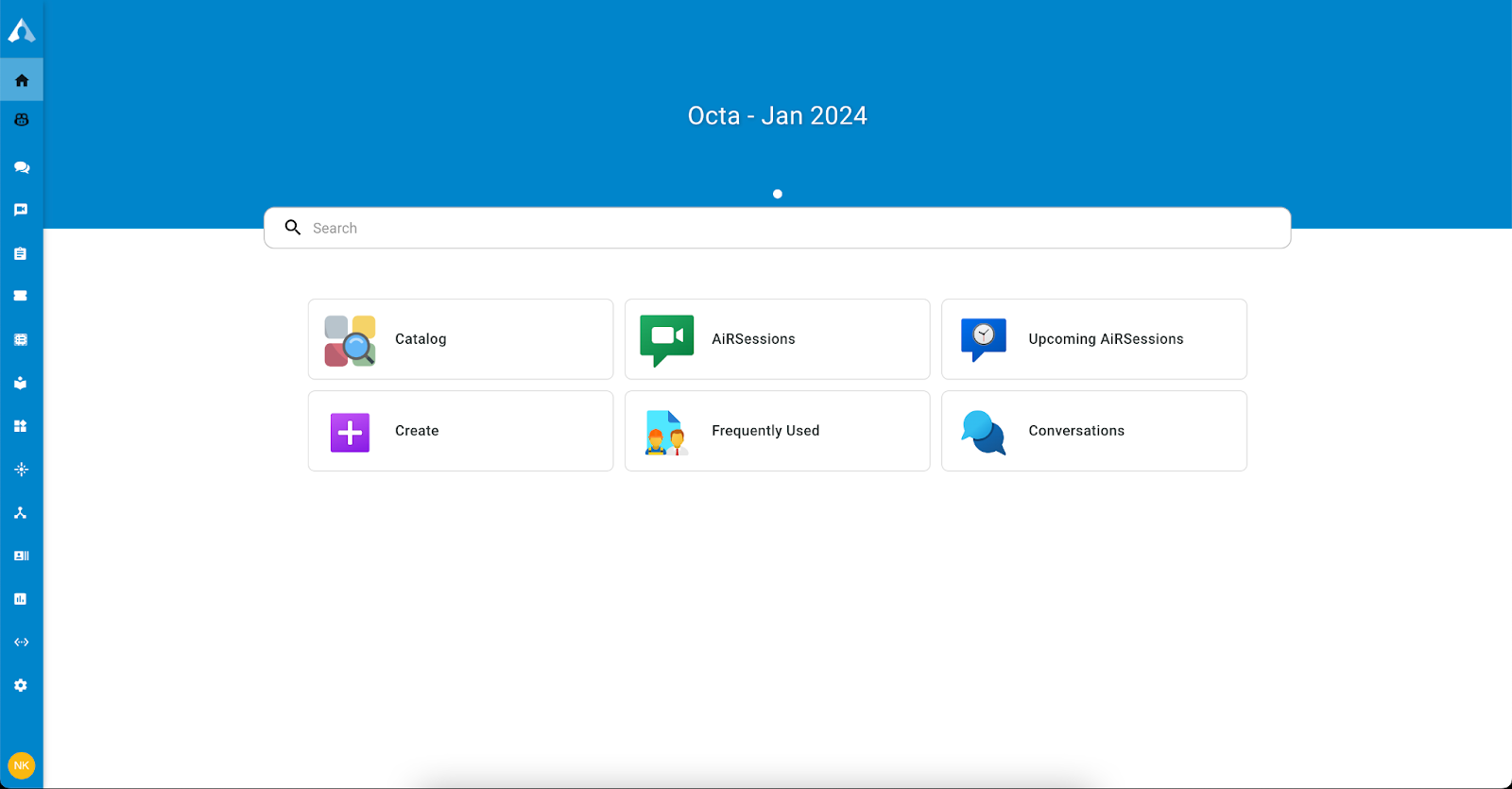Select the banner carousel dot indicator

[x=778, y=194]
